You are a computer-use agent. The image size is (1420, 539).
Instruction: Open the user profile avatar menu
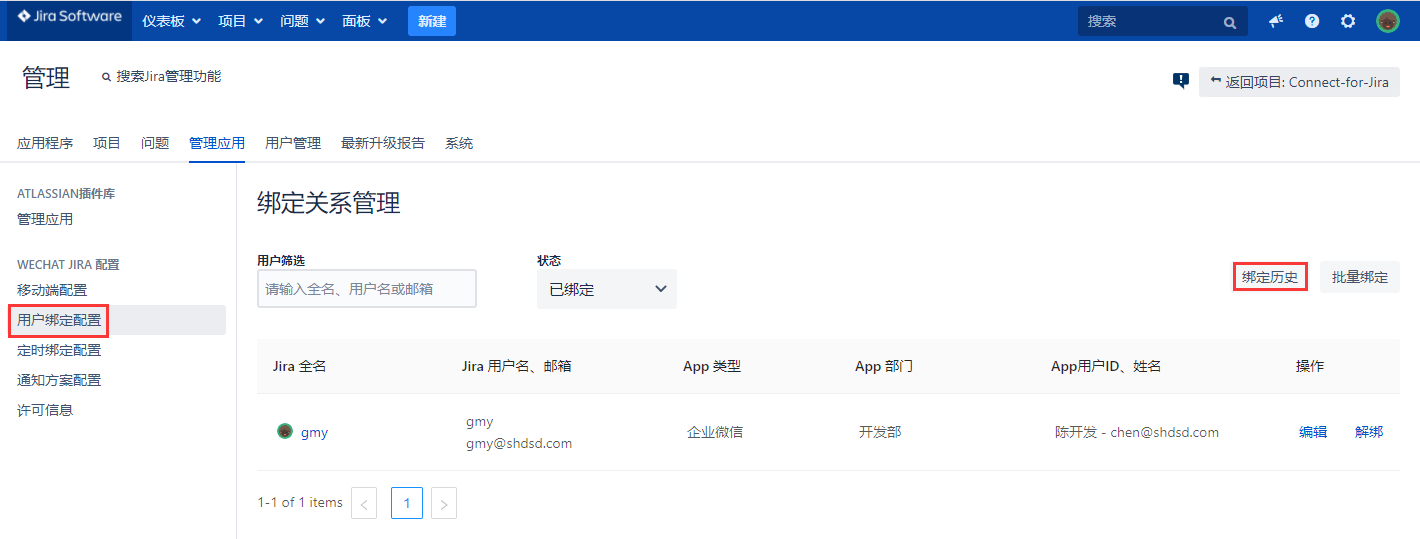1387,21
